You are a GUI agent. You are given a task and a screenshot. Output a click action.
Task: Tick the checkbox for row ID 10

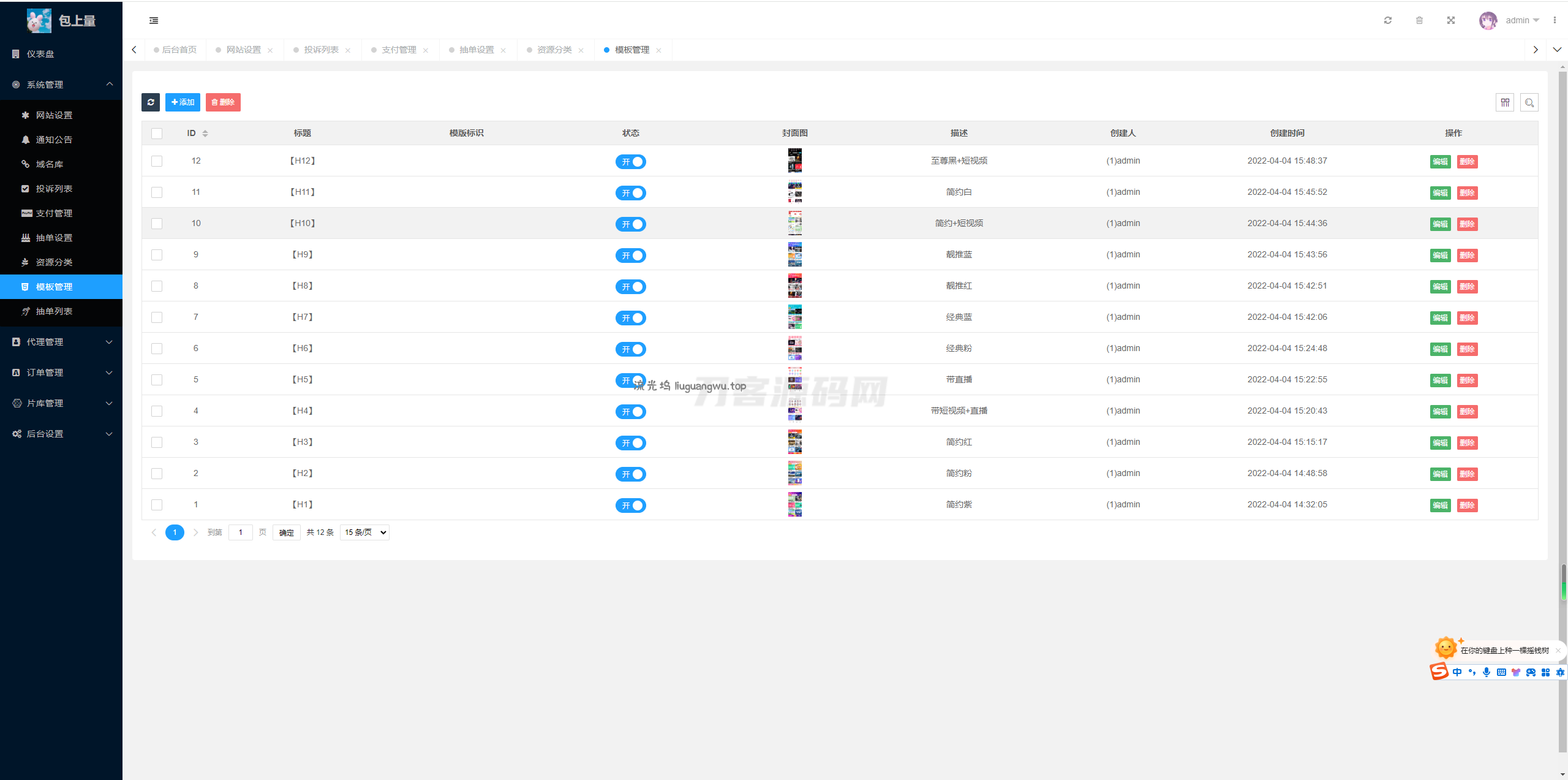pos(157,224)
